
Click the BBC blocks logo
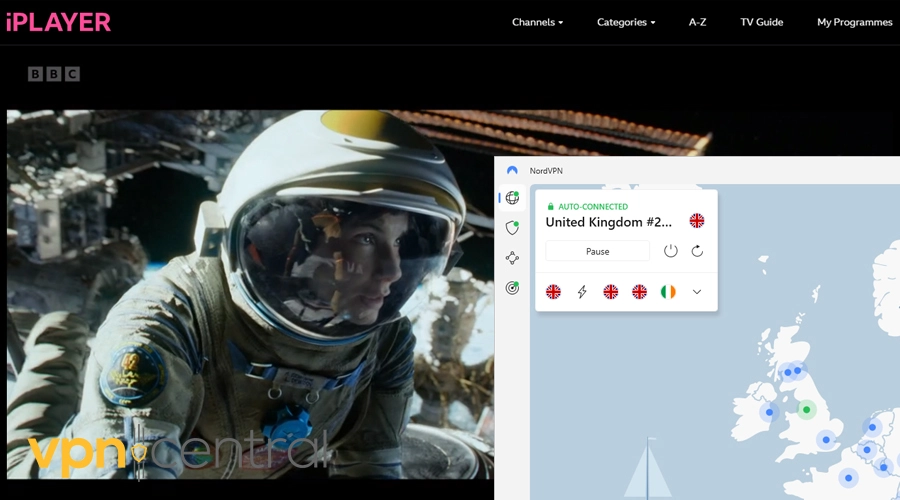[x=54, y=74]
